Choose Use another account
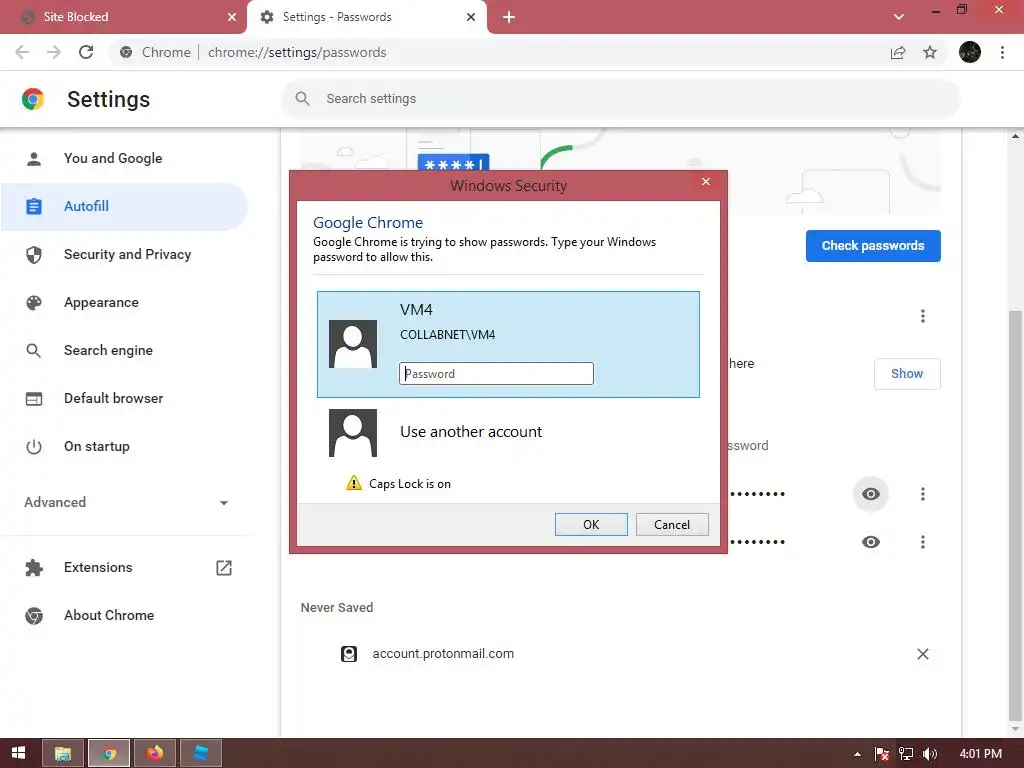The image size is (1024, 768). tap(508, 432)
